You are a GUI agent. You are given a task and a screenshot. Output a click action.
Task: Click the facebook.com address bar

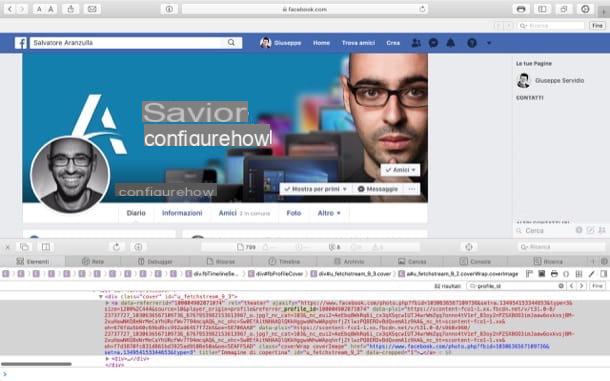coord(305,9)
